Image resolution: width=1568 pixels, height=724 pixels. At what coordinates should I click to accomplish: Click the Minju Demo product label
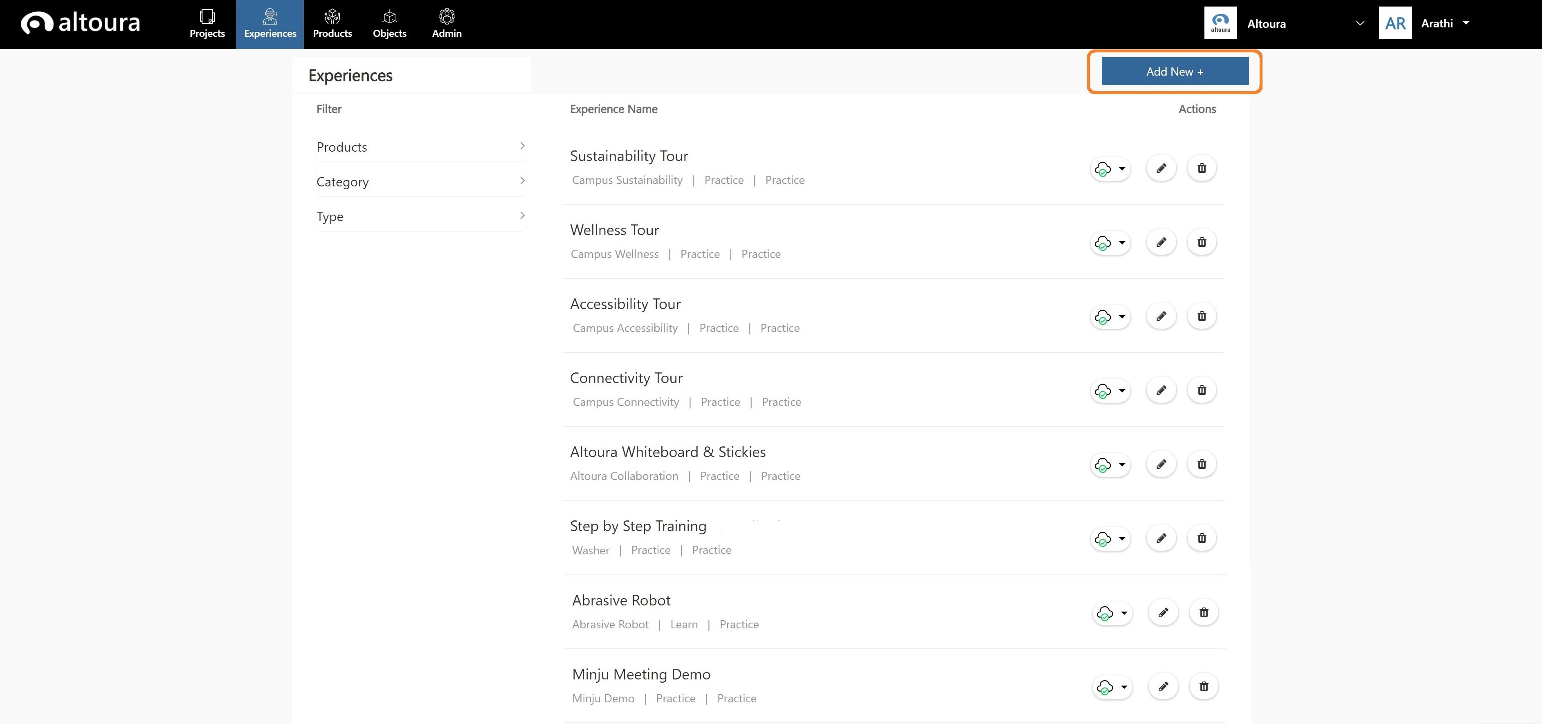click(x=602, y=698)
